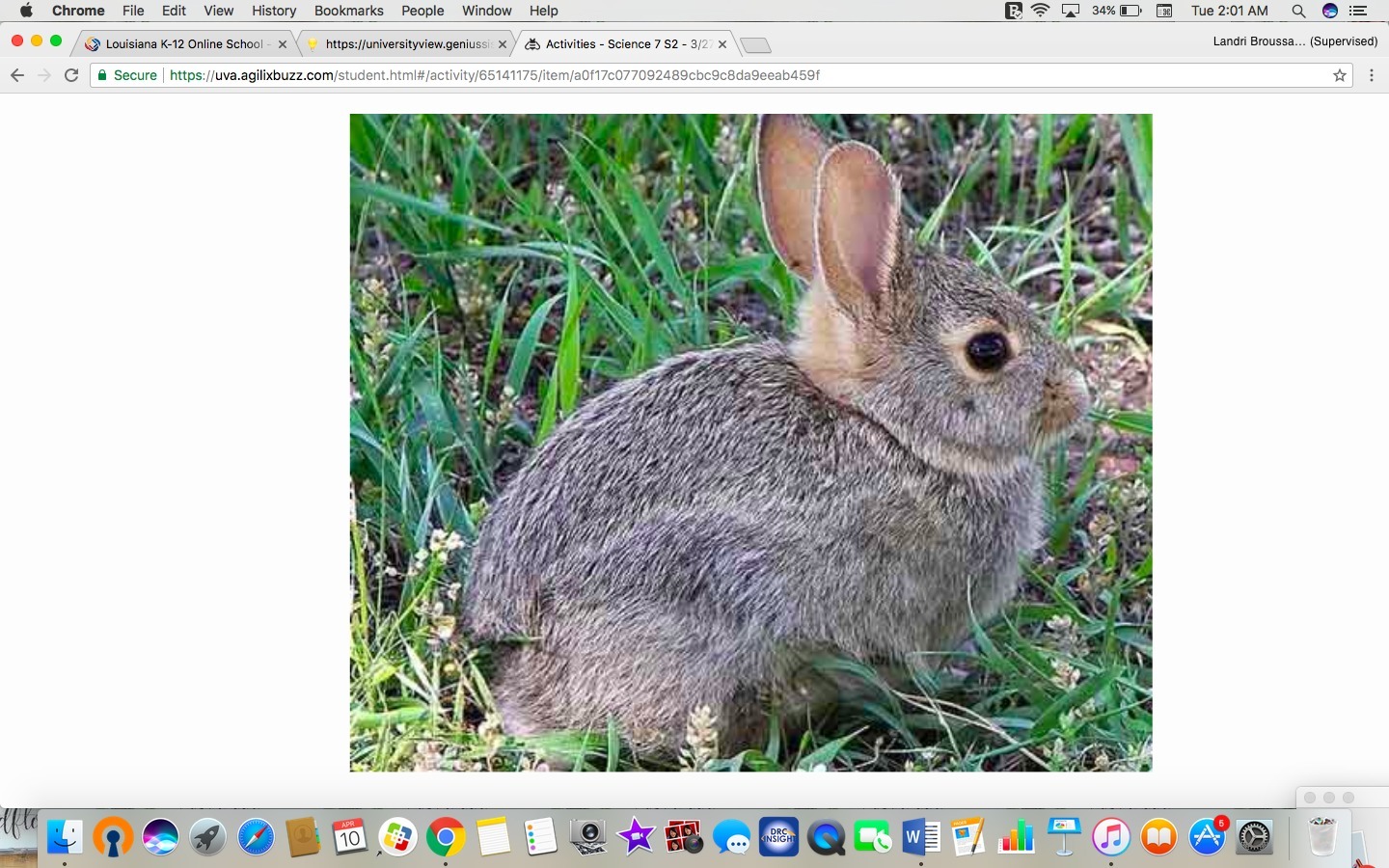
Task: Open Pages from the Dock
Action: point(968,837)
